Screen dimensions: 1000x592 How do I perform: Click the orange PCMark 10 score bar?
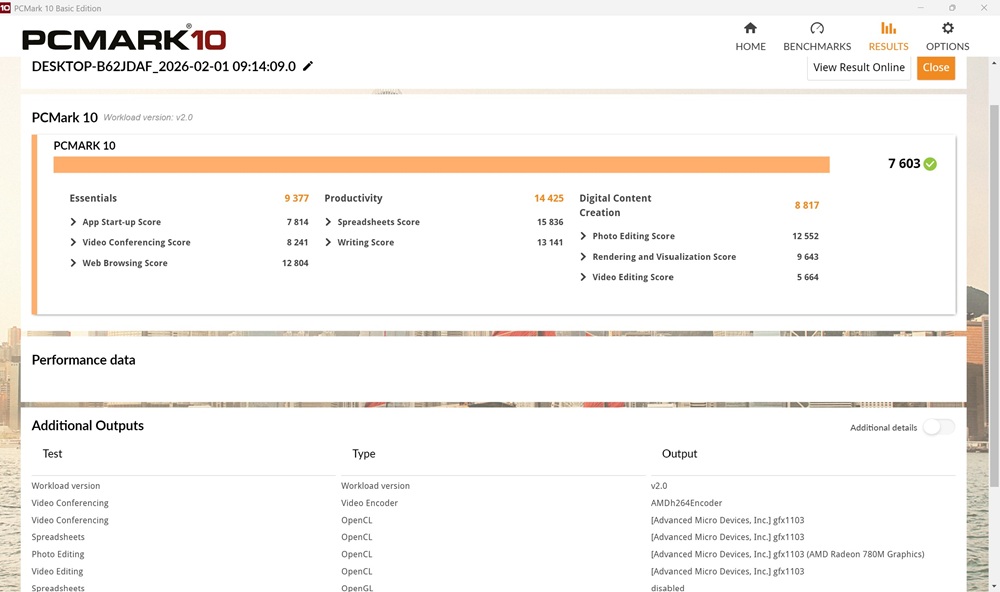click(441, 165)
